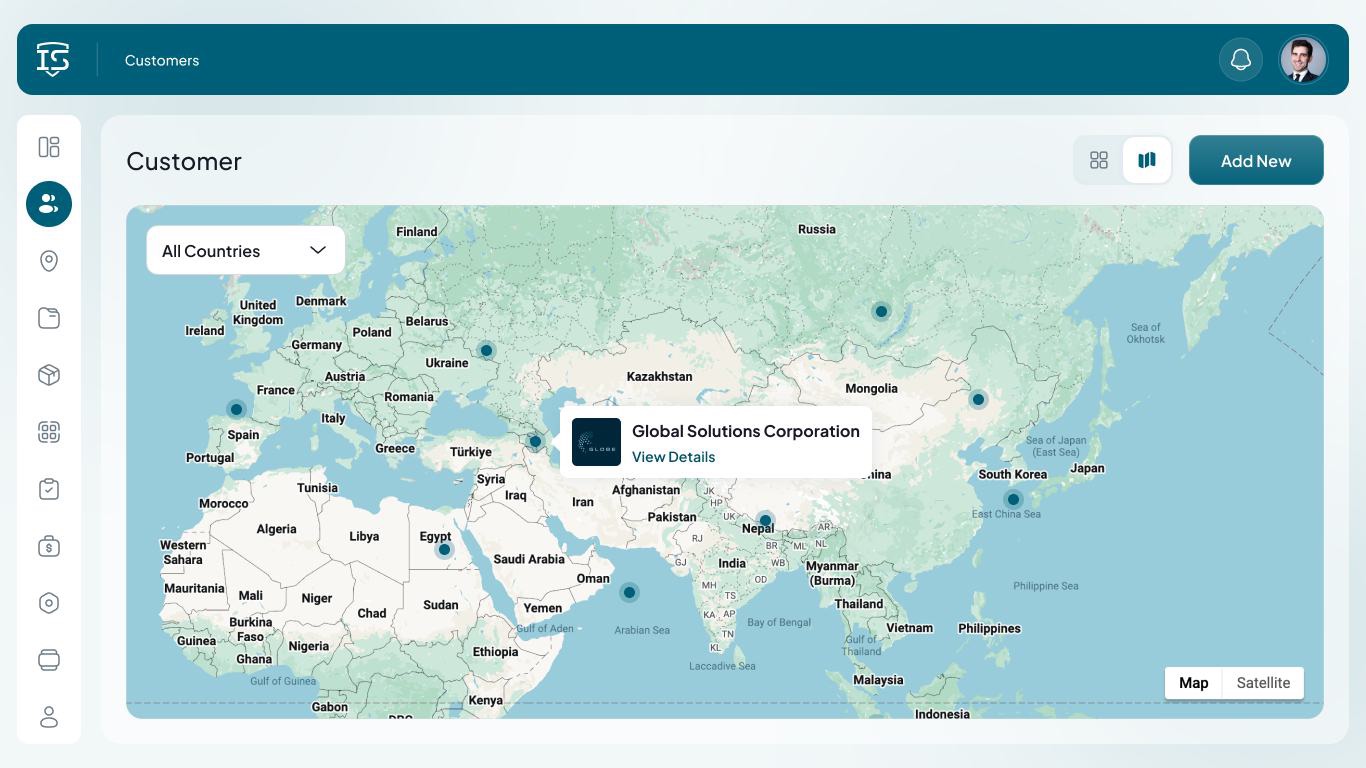Click the user avatar photo
The image size is (1366, 768).
click(x=1303, y=60)
